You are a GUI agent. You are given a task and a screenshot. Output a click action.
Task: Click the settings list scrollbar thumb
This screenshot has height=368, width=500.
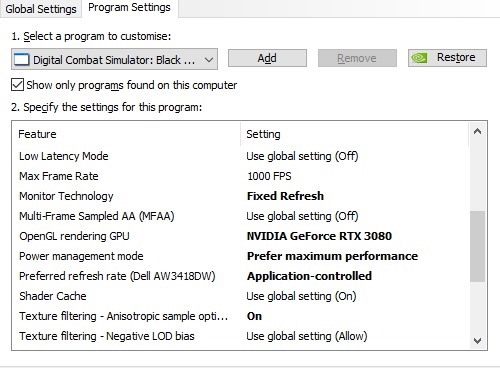click(x=477, y=246)
